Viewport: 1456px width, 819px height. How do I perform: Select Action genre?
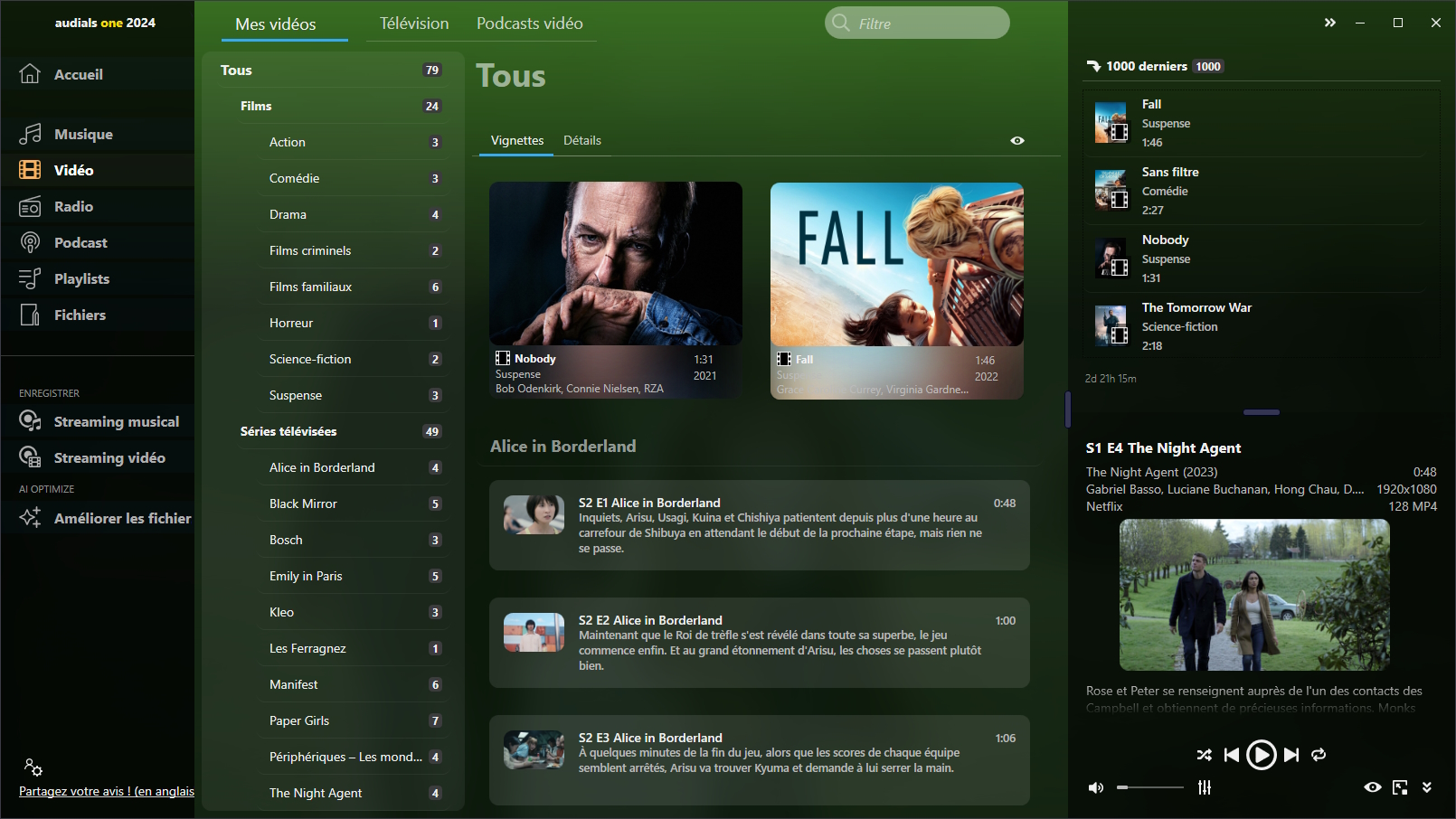(355, 142)
